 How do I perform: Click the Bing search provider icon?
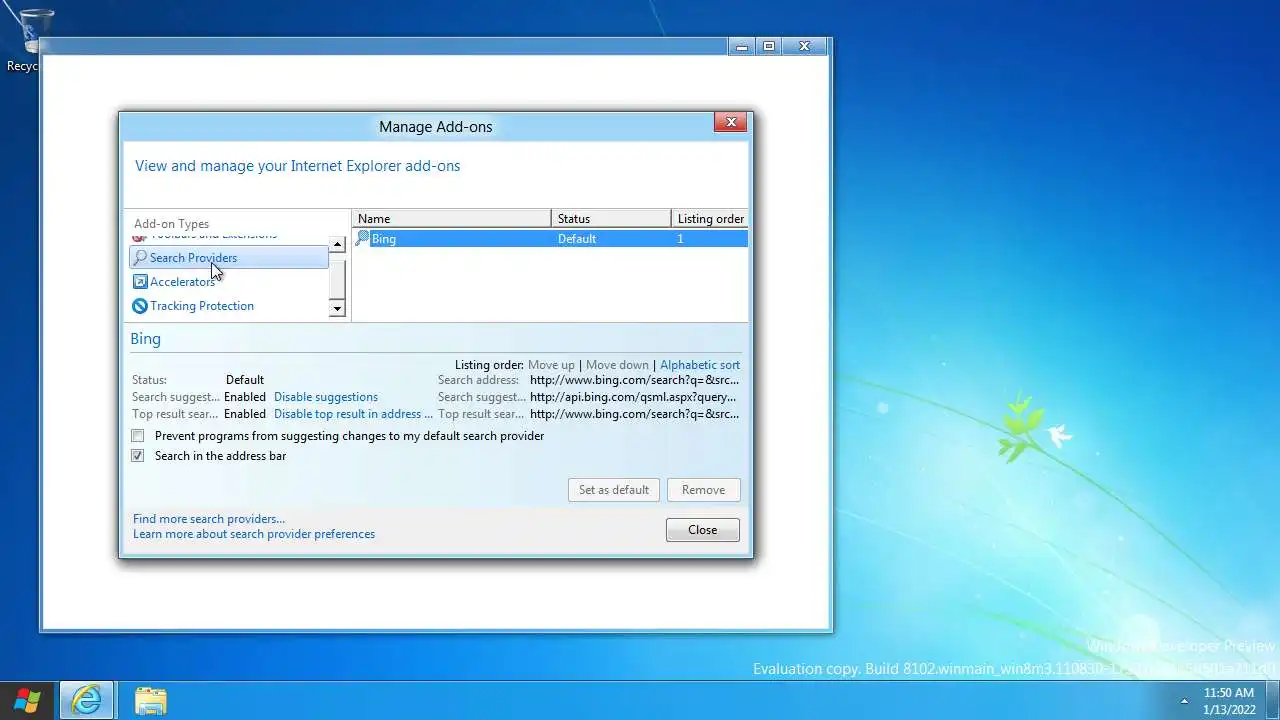(x=362, y=239)
